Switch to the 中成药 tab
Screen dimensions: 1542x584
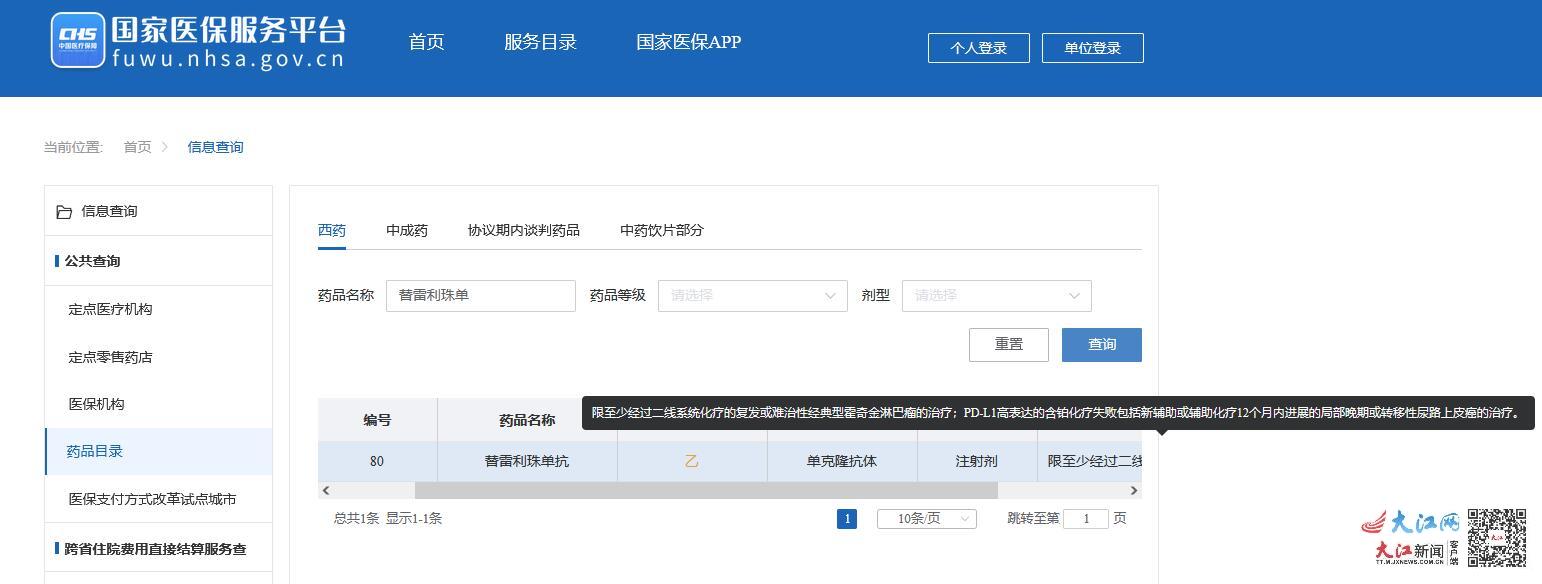coord(406,229)
